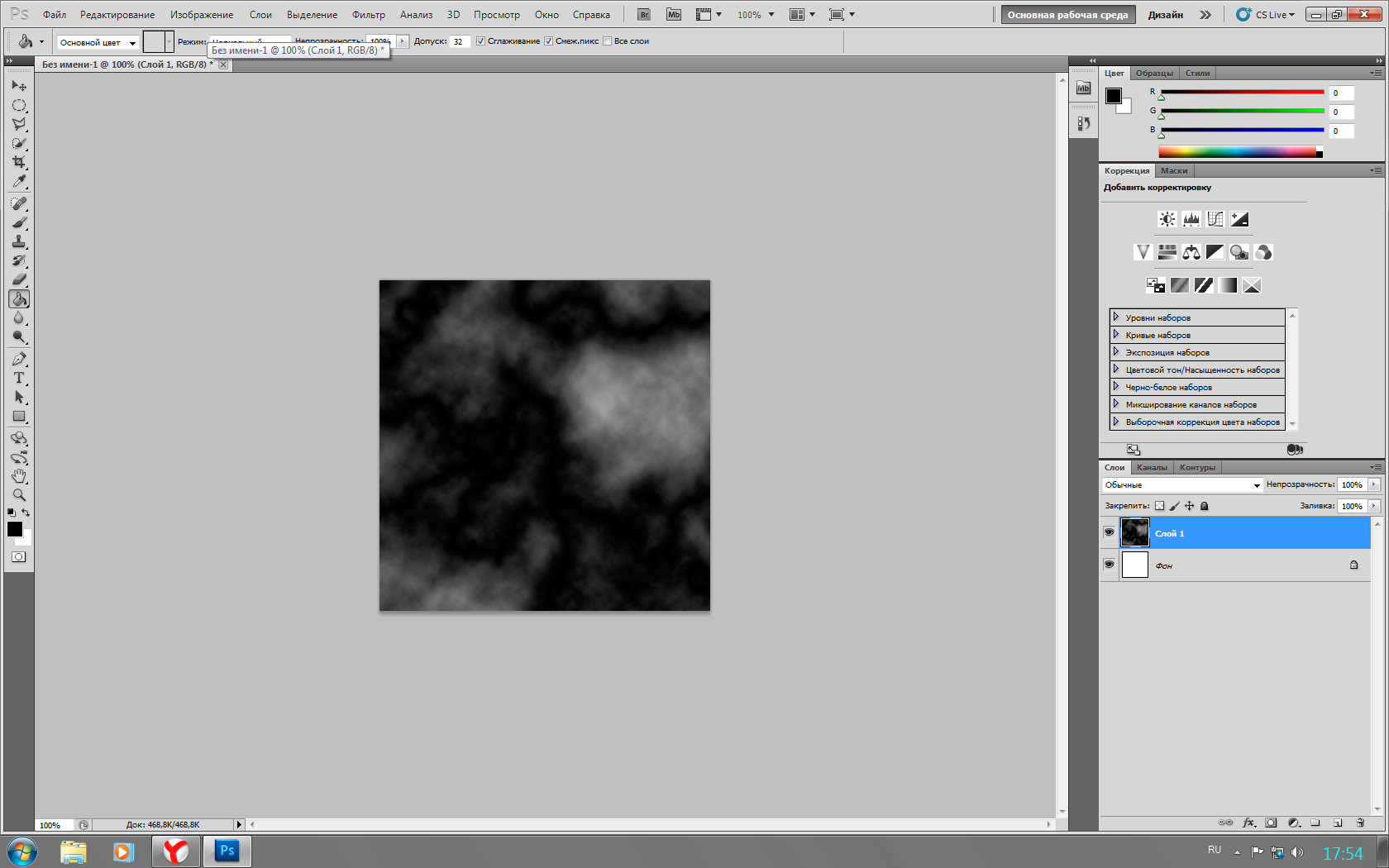Select the Pen tool

(19, 359)
